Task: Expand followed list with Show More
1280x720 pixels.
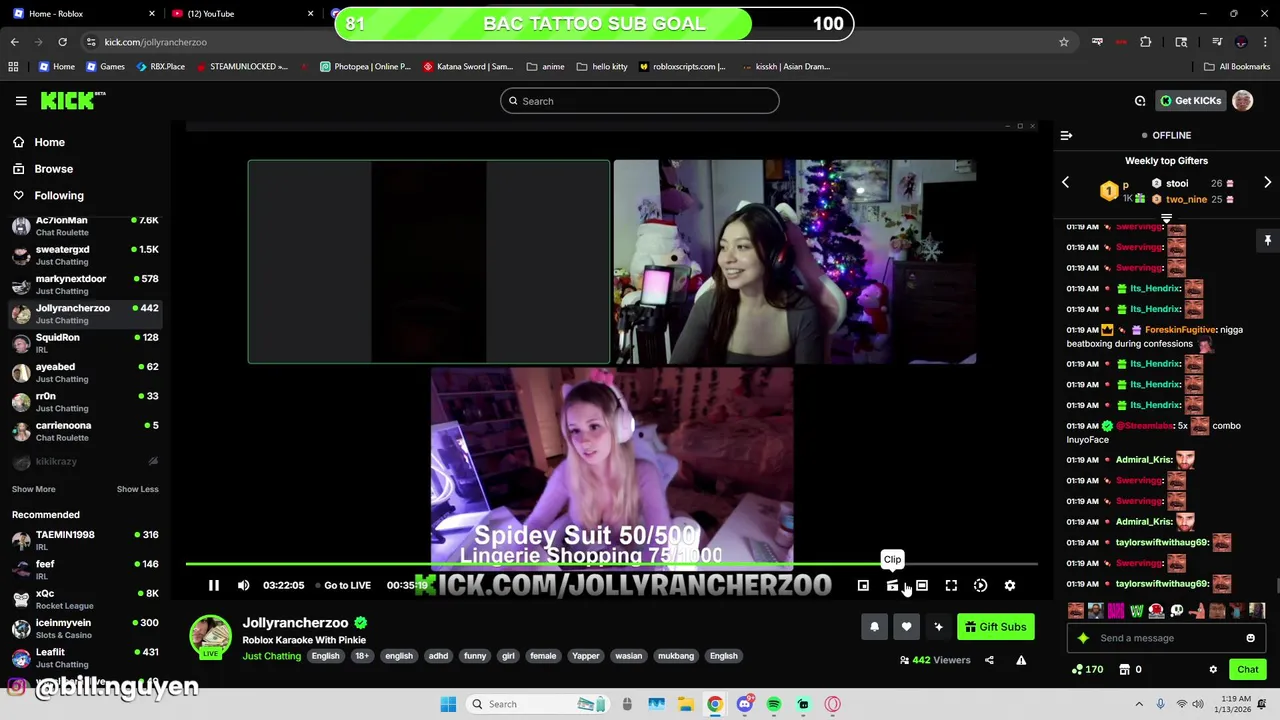Action: (33, 489)
